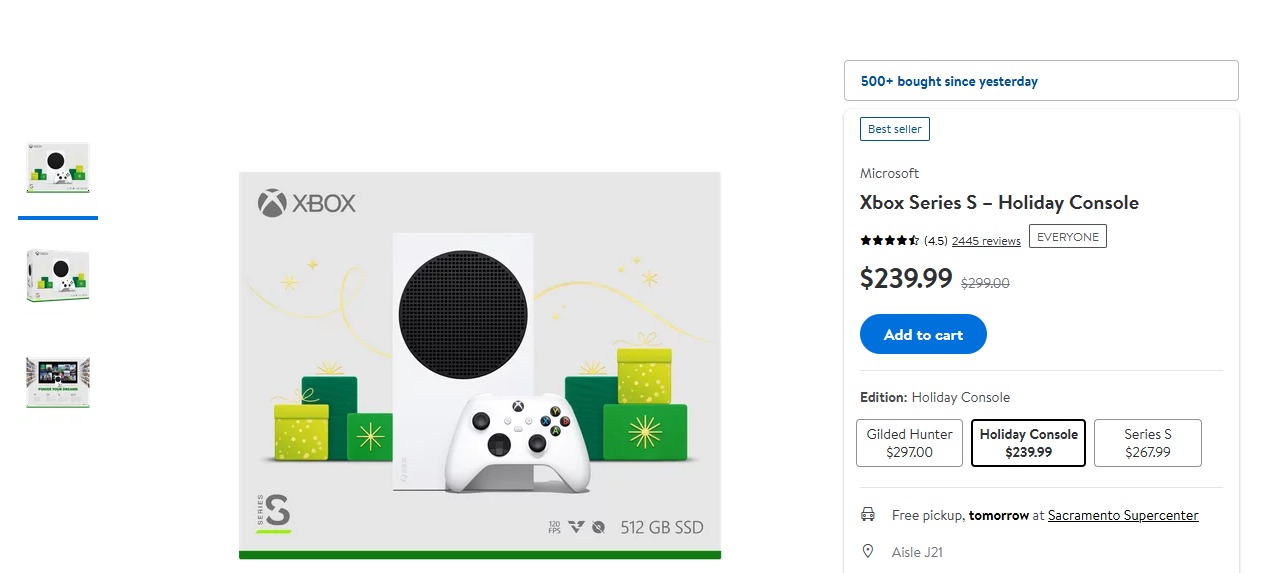Image resolution: width=1261 pixels, height=573 pixels.
Task: Click the free pickup car icon
Action: pyautogui.click(x=868, y=515)
